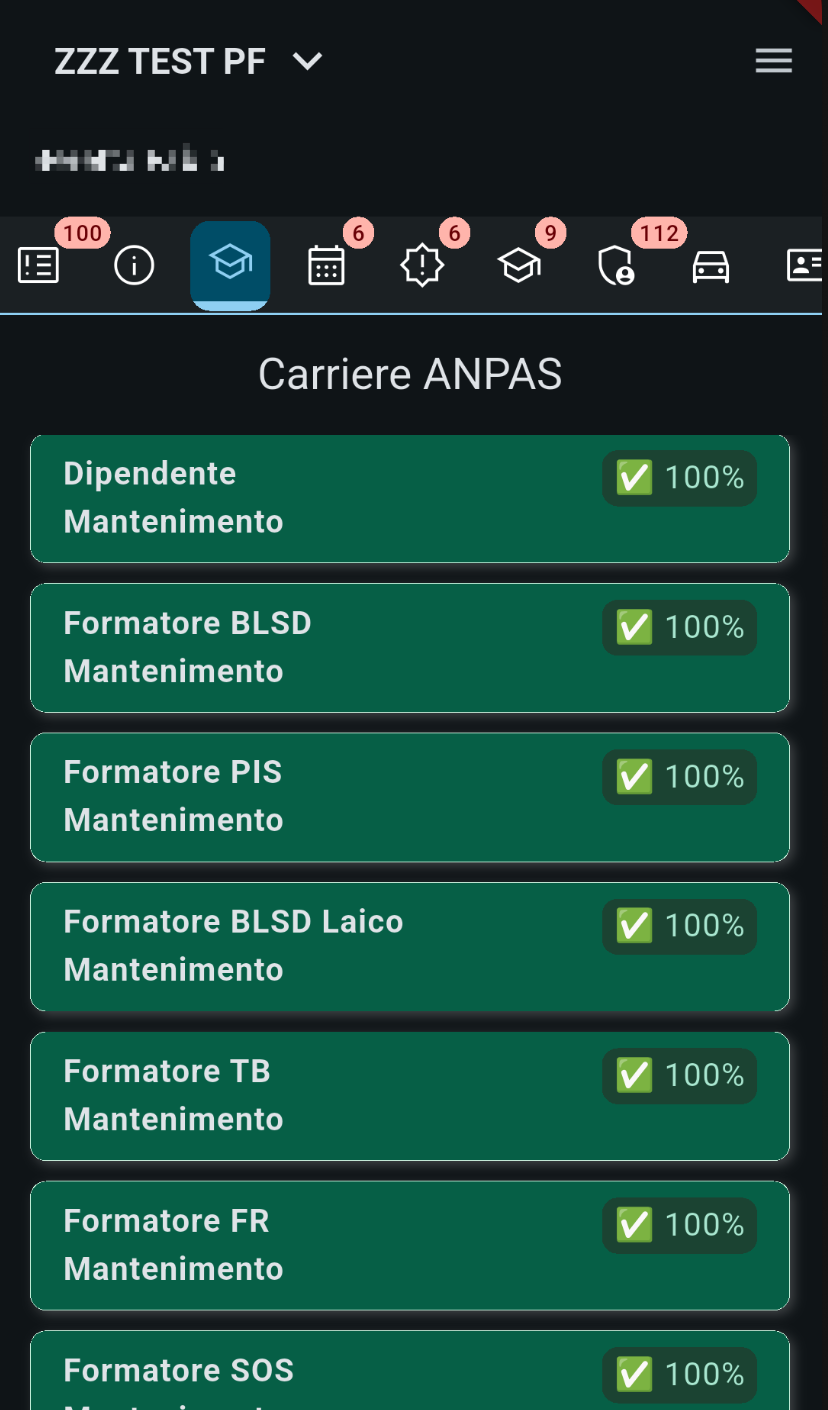The image size is (828, 1410).
Task: Select the highlighted graduation cap tab
Action: (x=230, y=266)
